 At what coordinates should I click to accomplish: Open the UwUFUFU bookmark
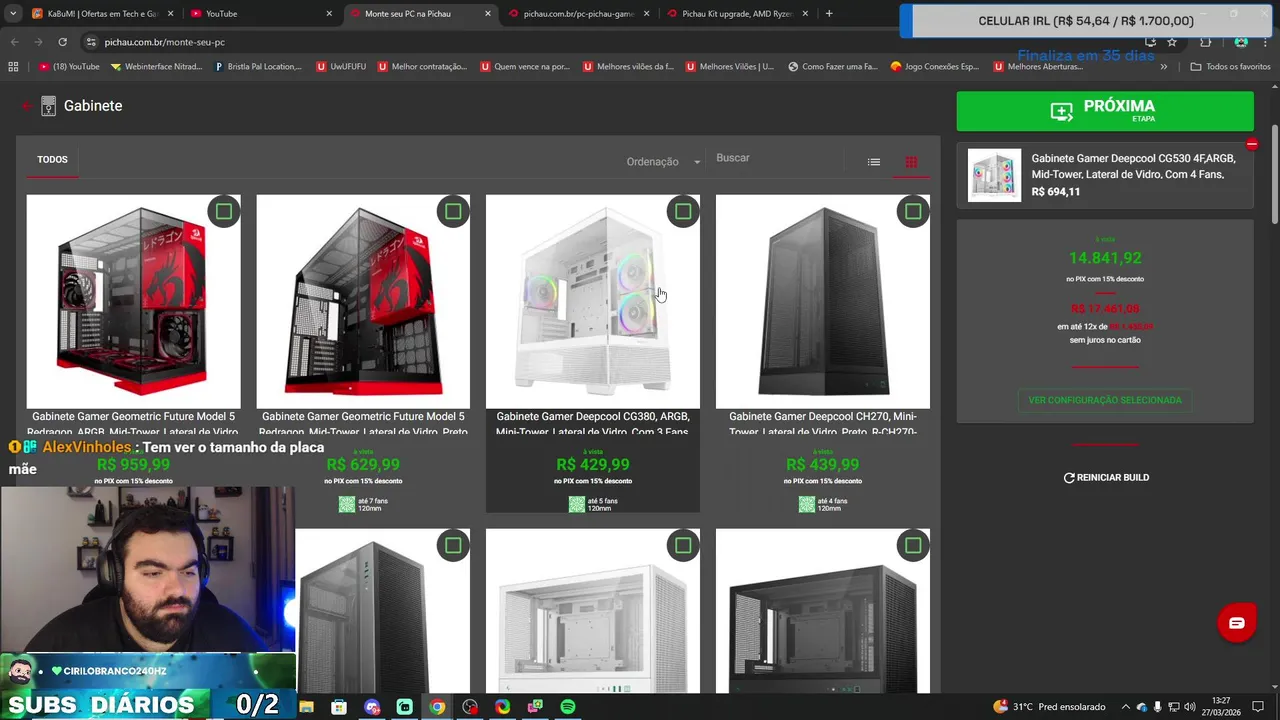(x=341, y=67)
